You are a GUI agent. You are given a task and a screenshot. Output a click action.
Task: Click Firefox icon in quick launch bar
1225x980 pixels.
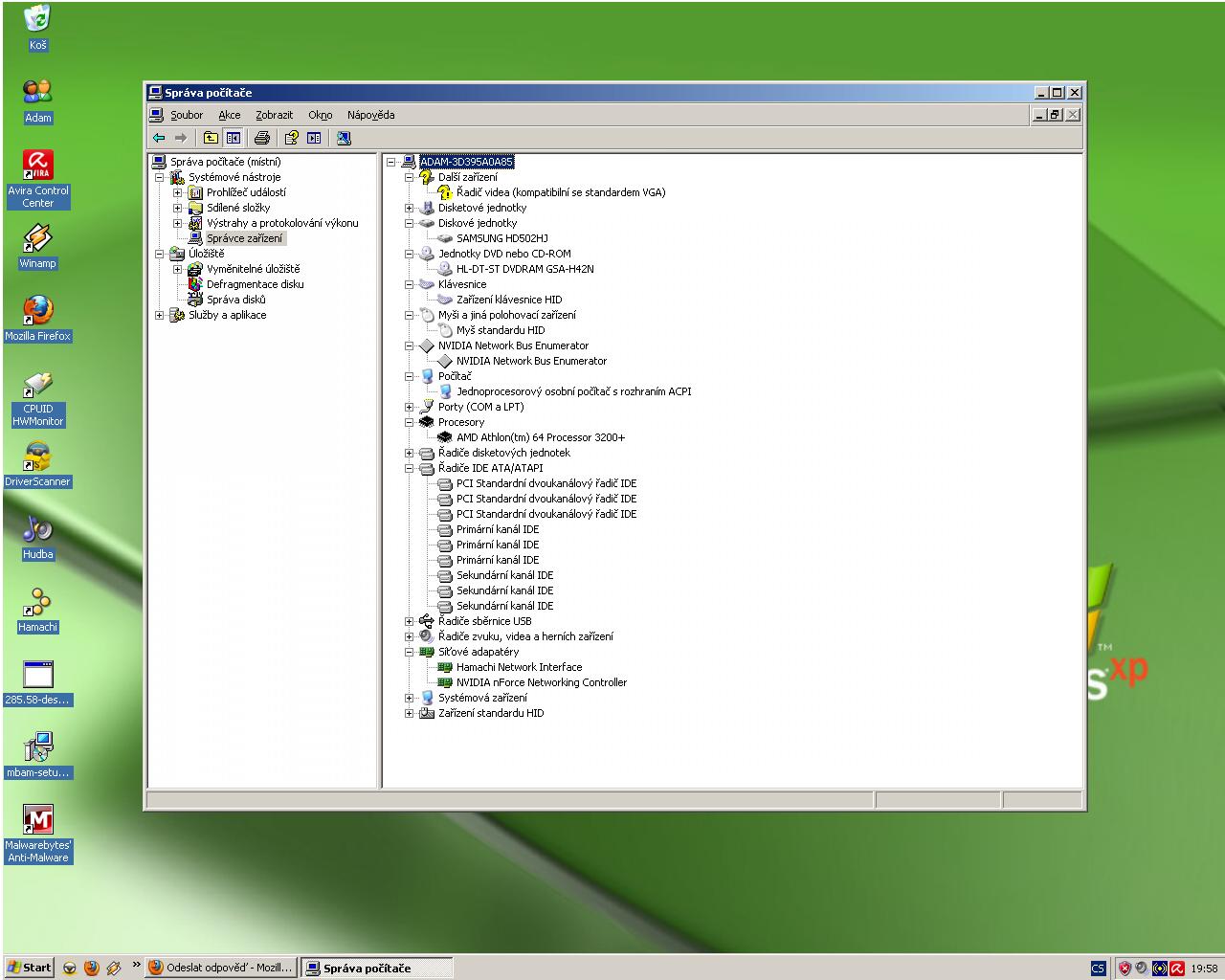[x=92, y=968]
